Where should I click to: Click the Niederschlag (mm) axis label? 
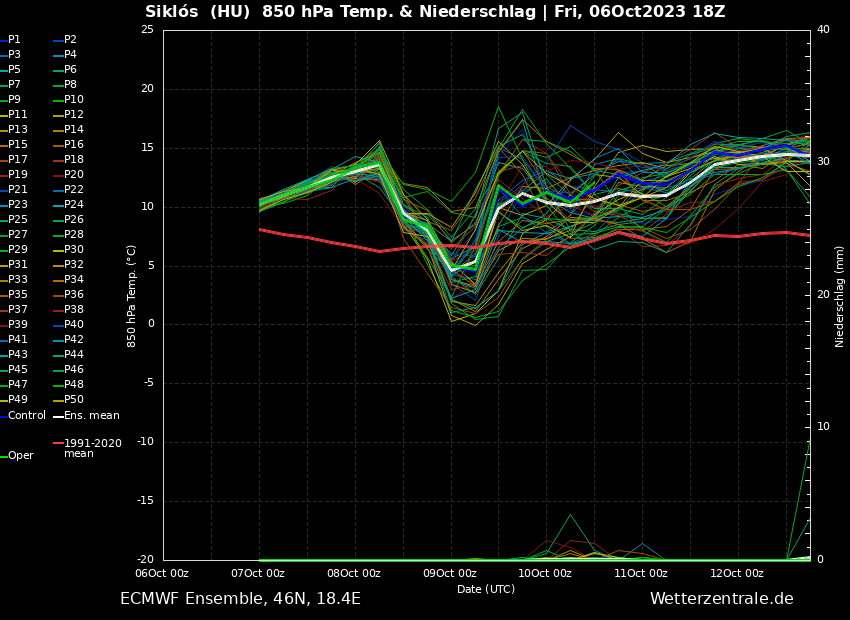[x=840, y=296]
